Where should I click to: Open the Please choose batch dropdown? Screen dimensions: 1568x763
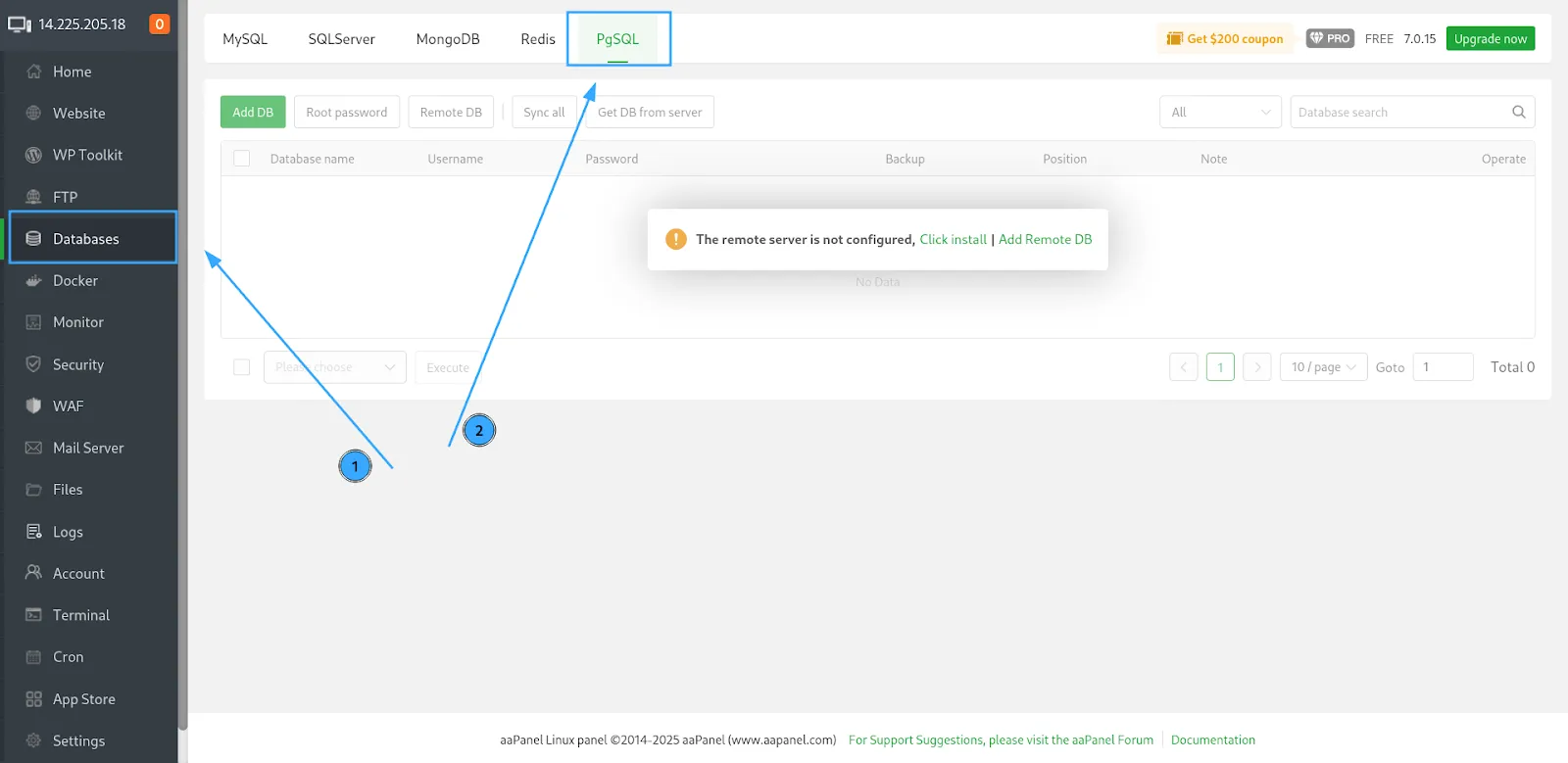coord(335,367)
